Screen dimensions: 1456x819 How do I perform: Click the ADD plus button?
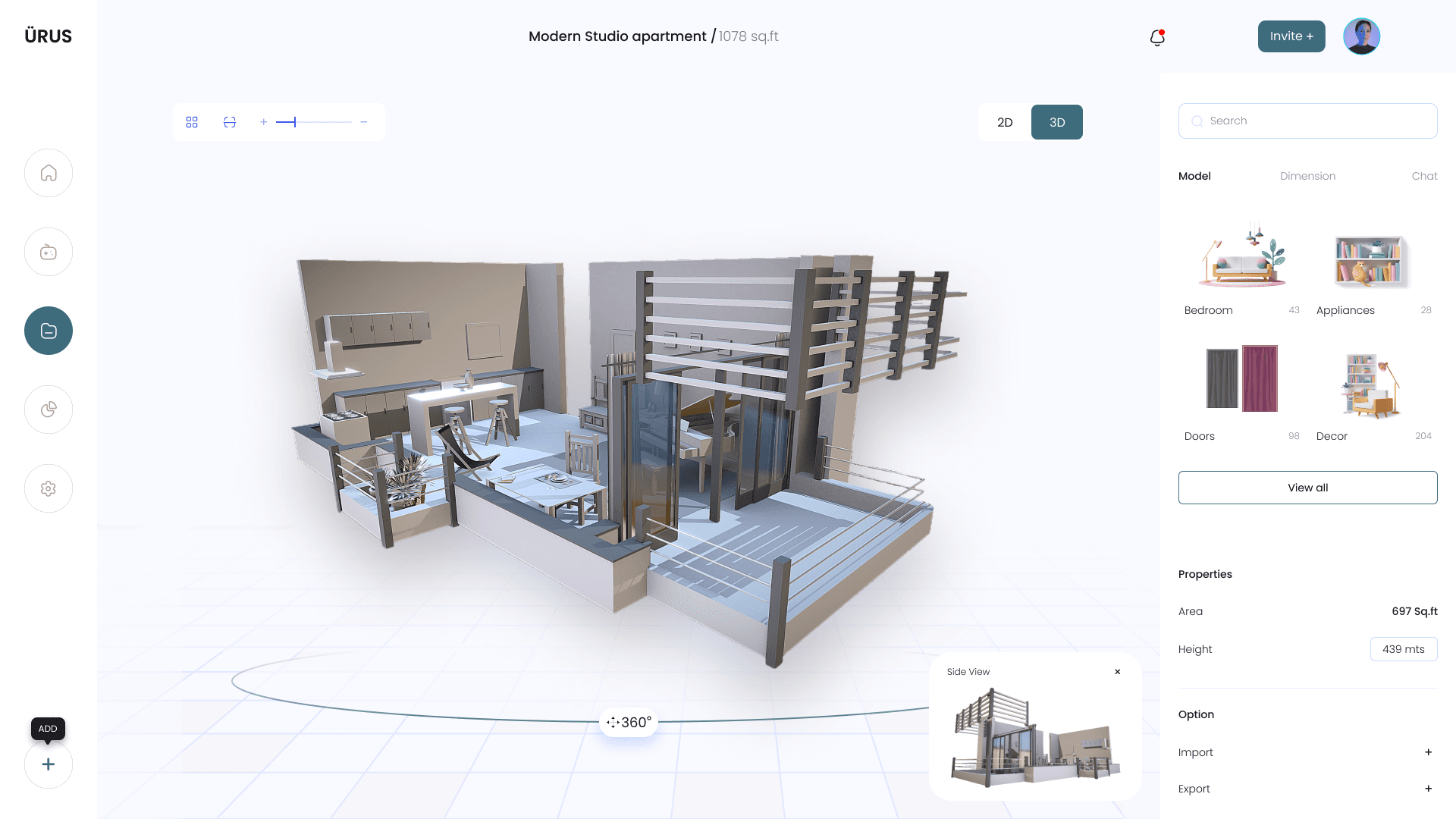tap(49, 764)
